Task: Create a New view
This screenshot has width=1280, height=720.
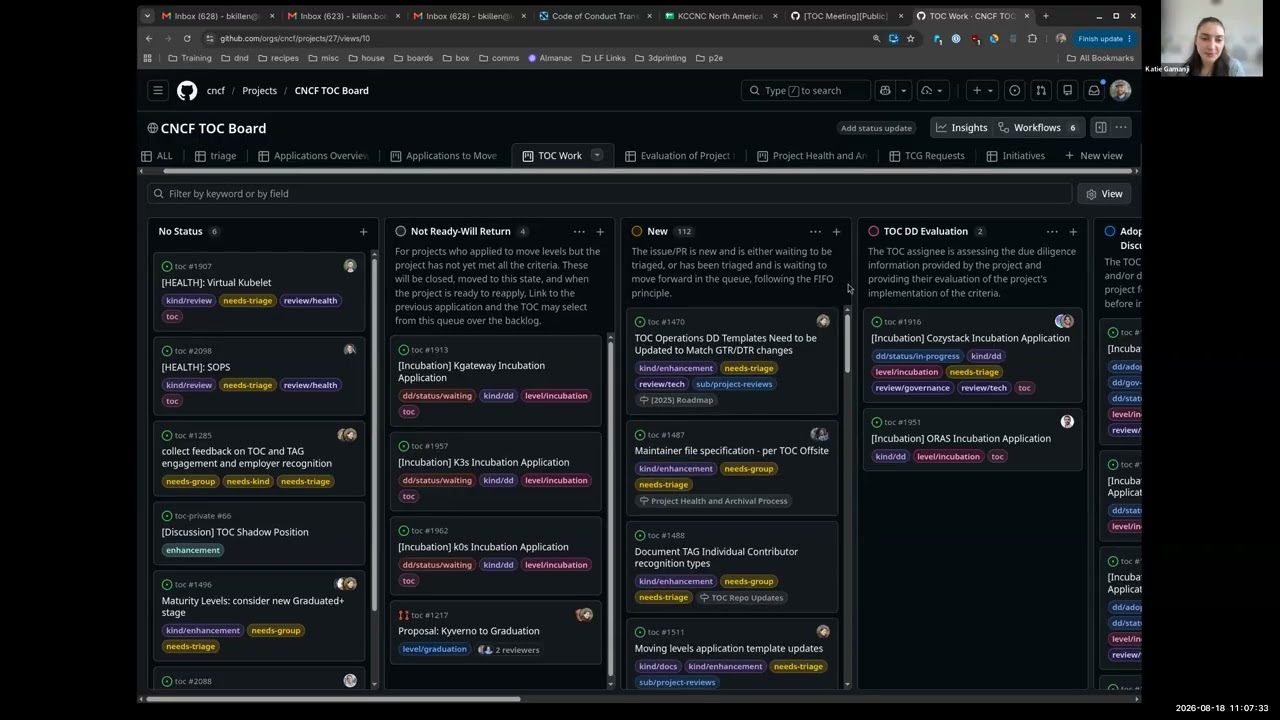Action: tap(1094, 156)
